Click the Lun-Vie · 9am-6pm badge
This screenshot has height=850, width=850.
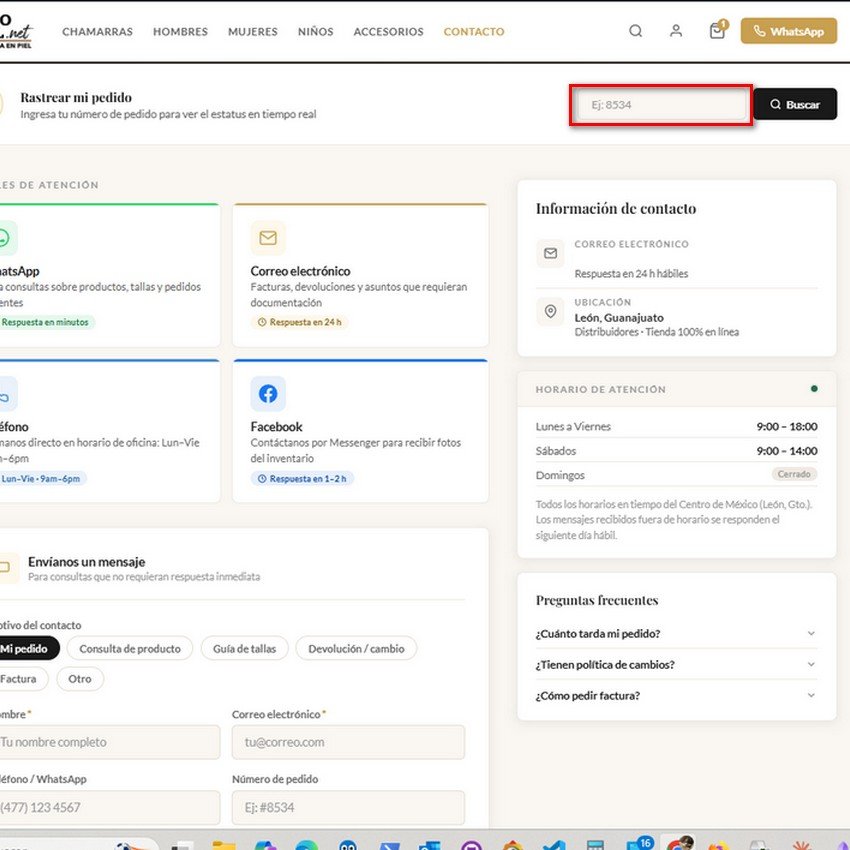point(42,478)
